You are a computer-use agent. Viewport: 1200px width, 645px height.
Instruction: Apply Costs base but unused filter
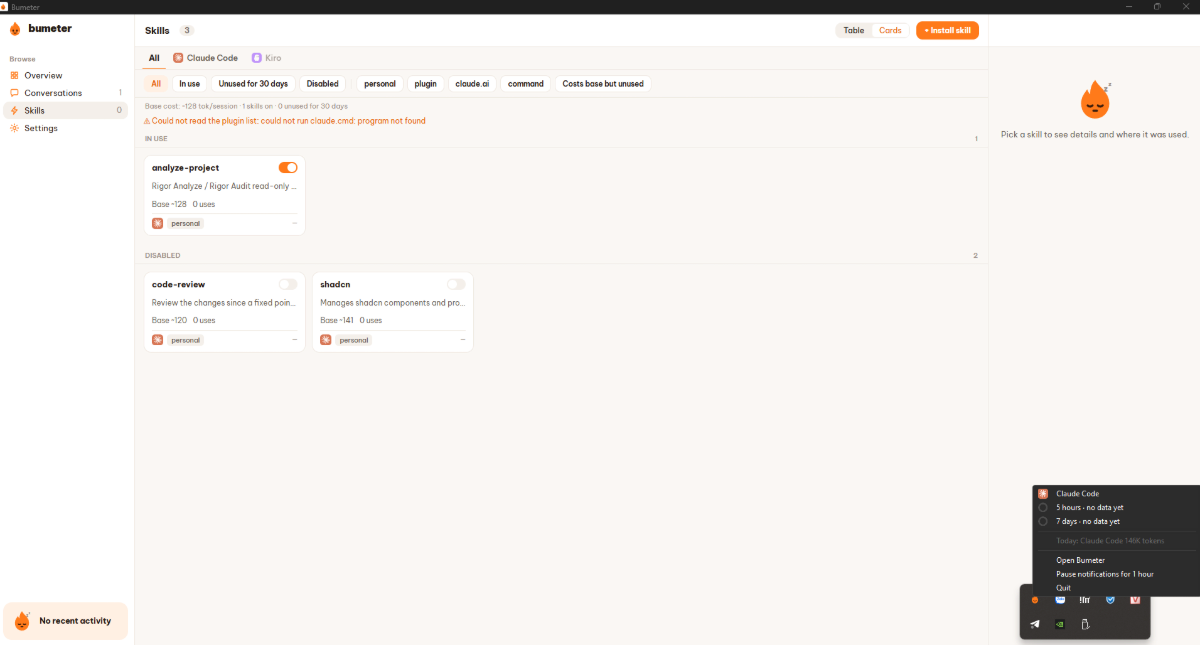(x=603, y=84)
